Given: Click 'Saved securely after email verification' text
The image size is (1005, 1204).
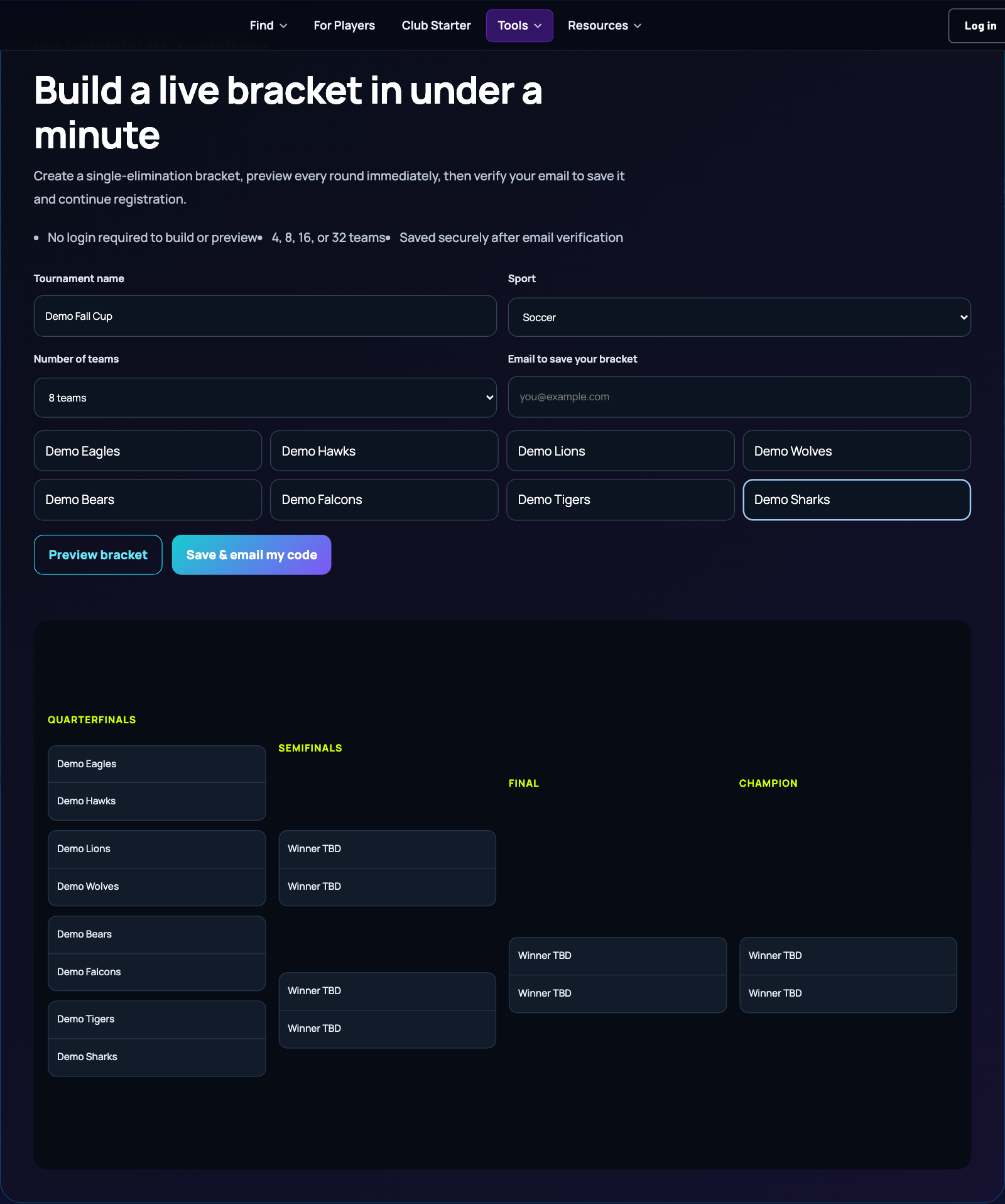Looking at the screenshot, I should click(511, 238).
